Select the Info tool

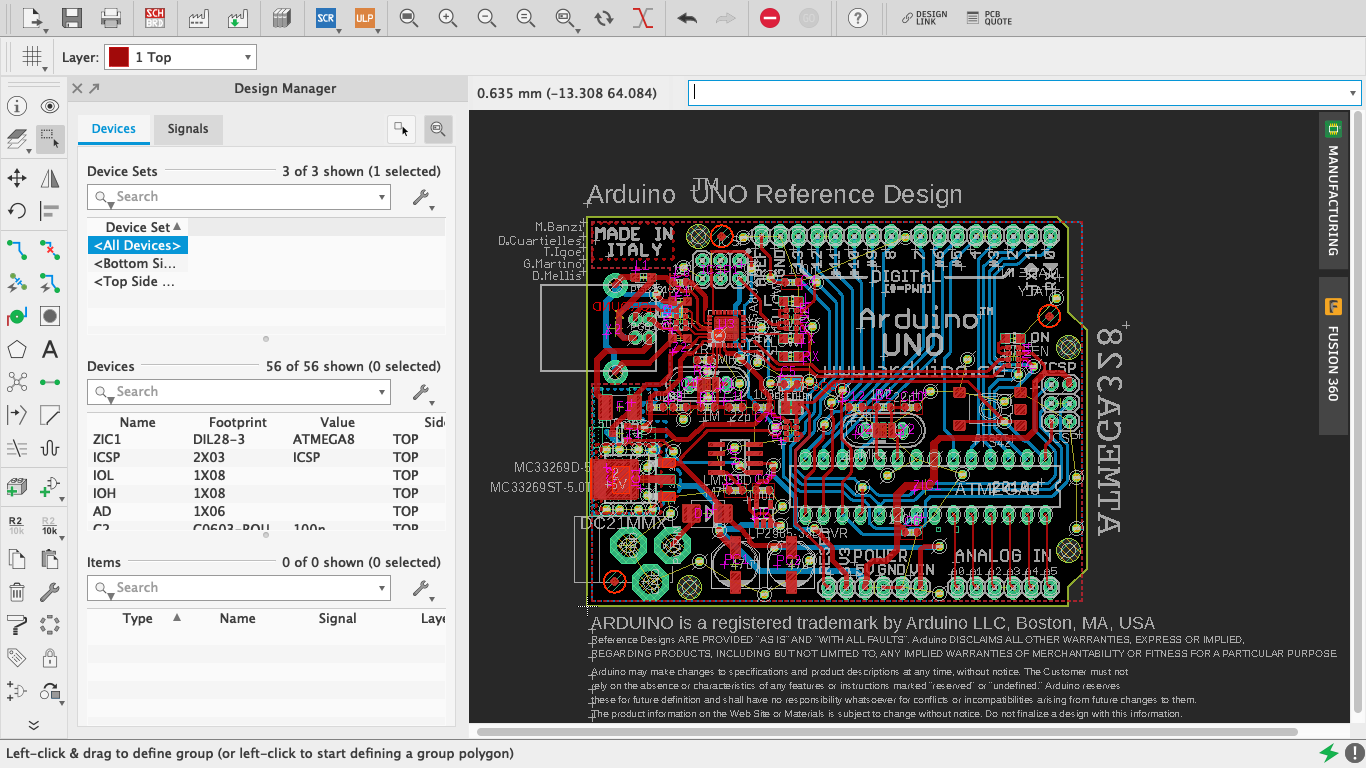[x=17, y=107]
